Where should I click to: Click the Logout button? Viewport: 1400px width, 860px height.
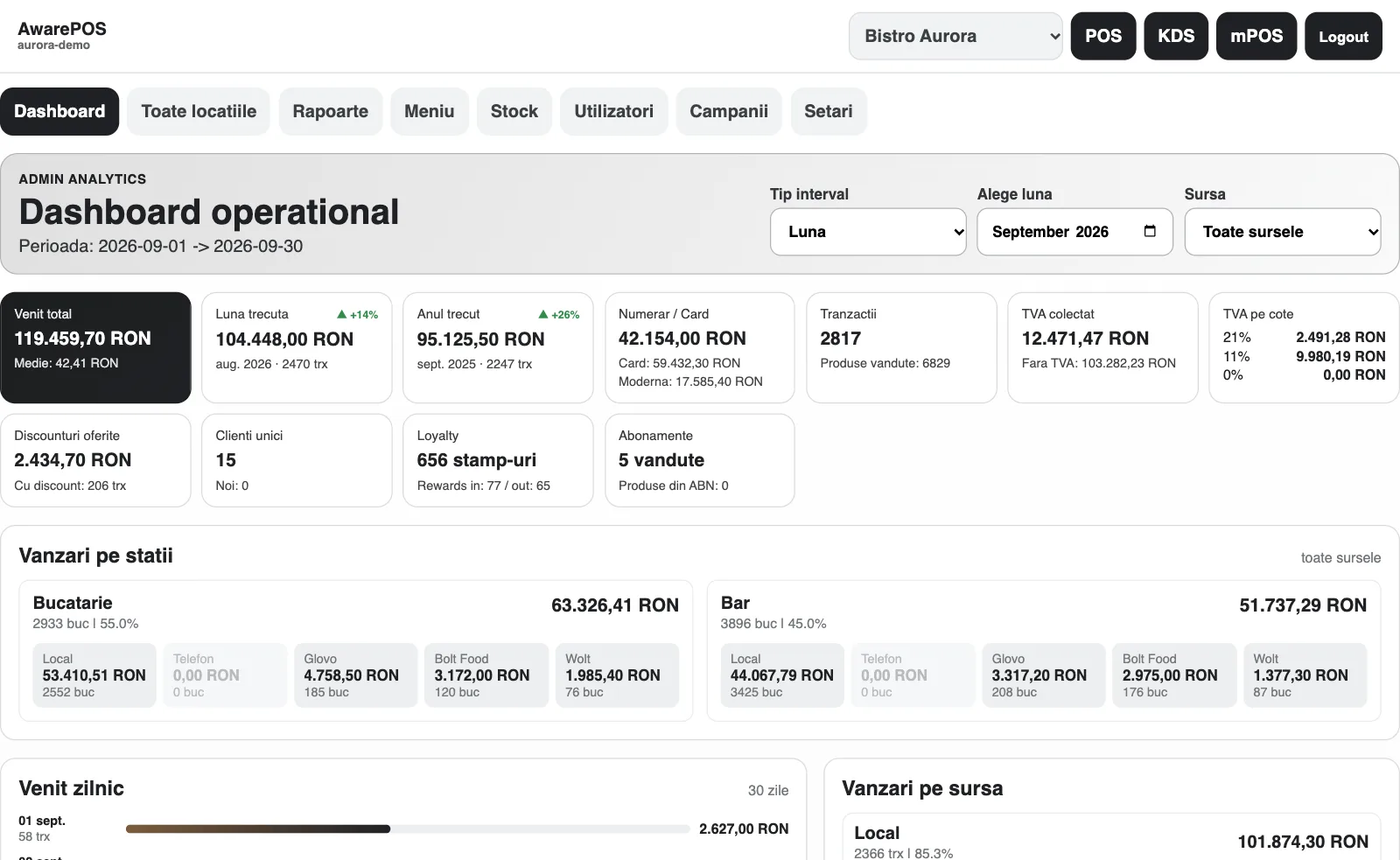1343,36
